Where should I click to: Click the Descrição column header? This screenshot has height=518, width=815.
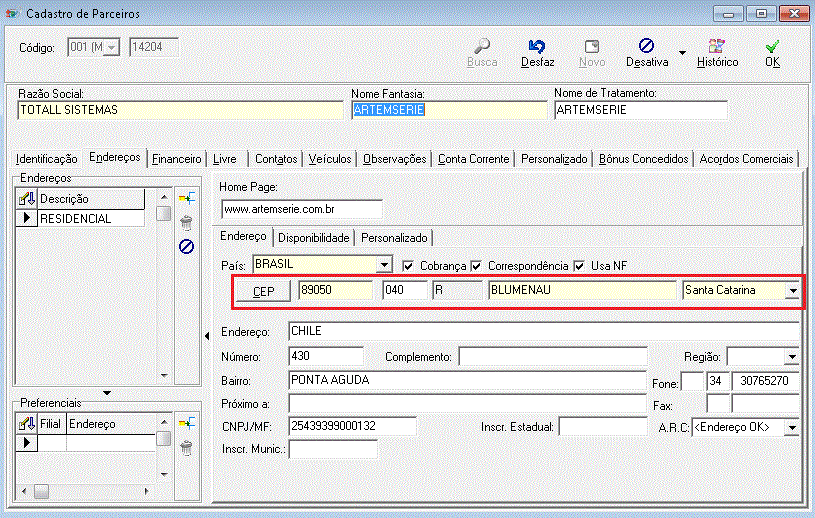91,198
